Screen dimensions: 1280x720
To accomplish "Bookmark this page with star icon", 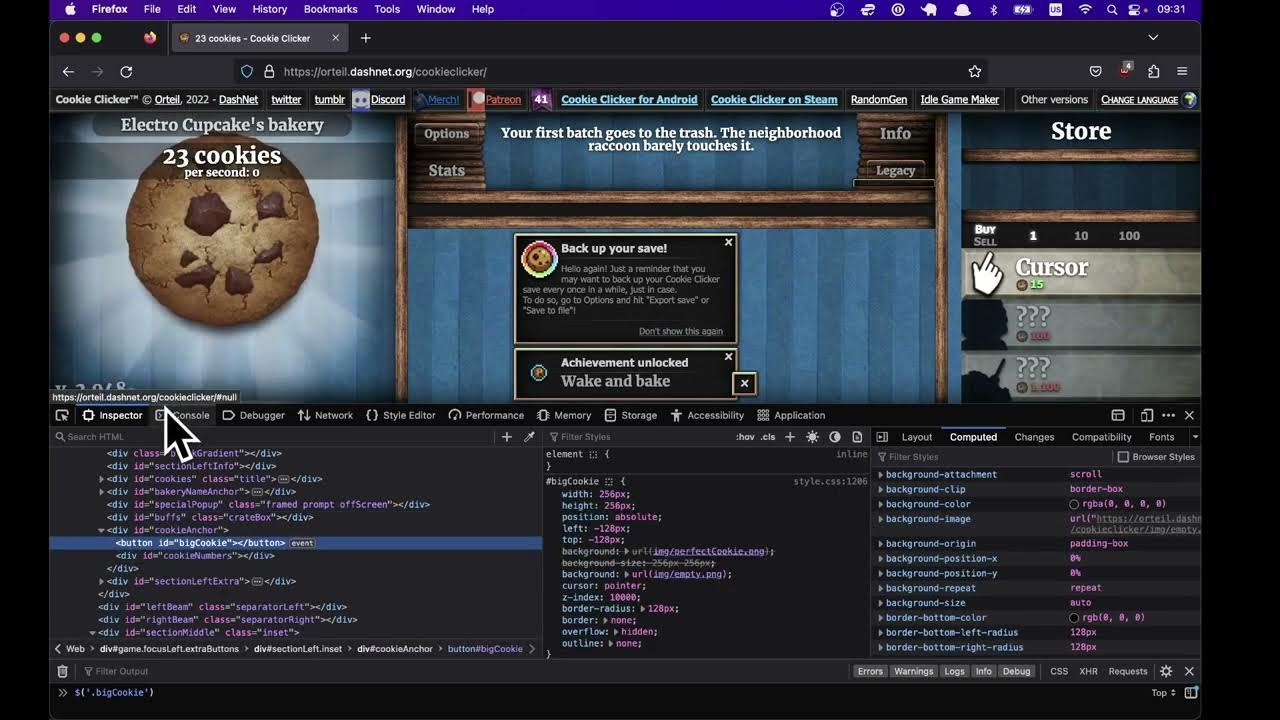I will click(974, 71).
